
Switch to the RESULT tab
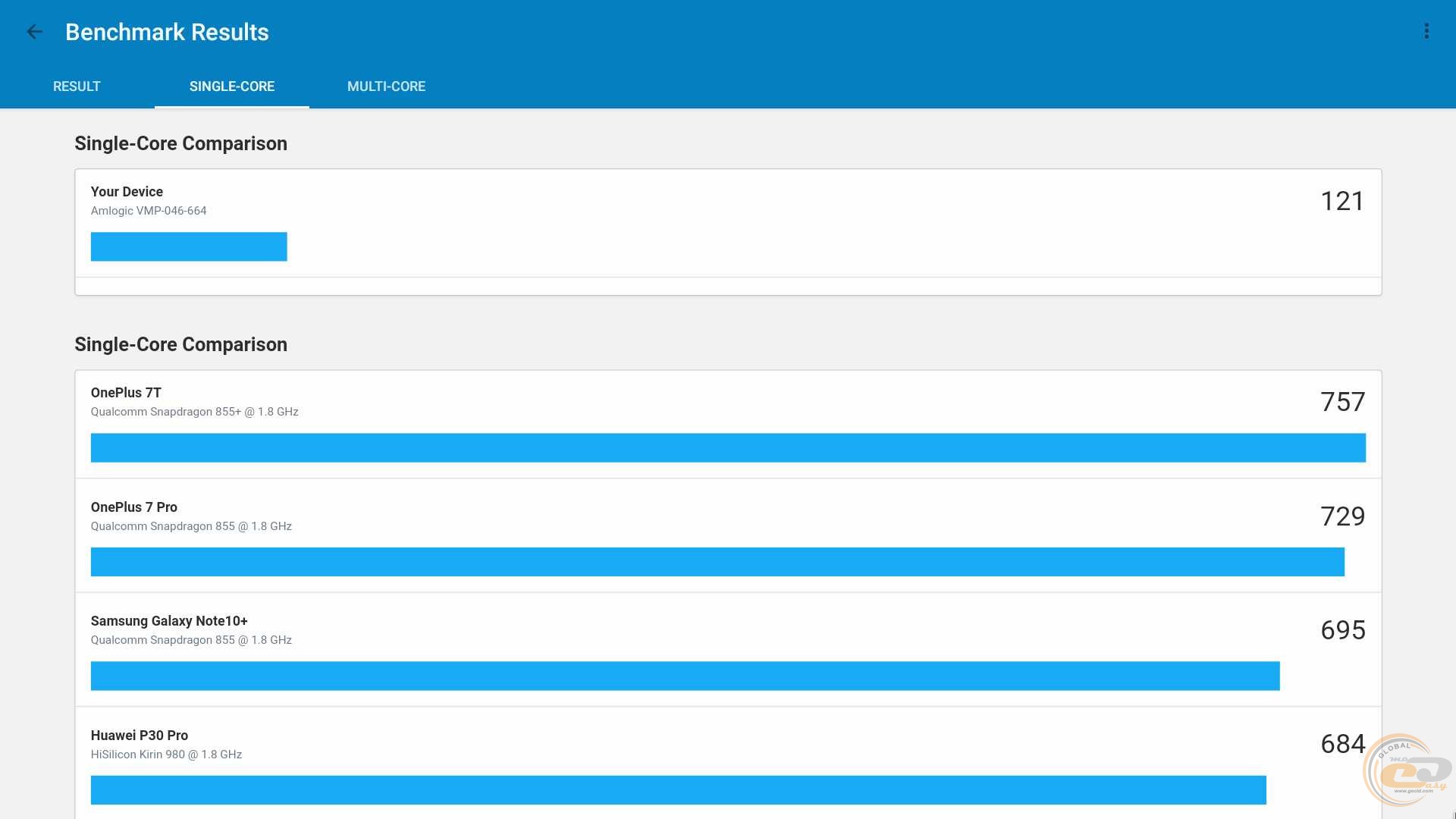point(77,86)
